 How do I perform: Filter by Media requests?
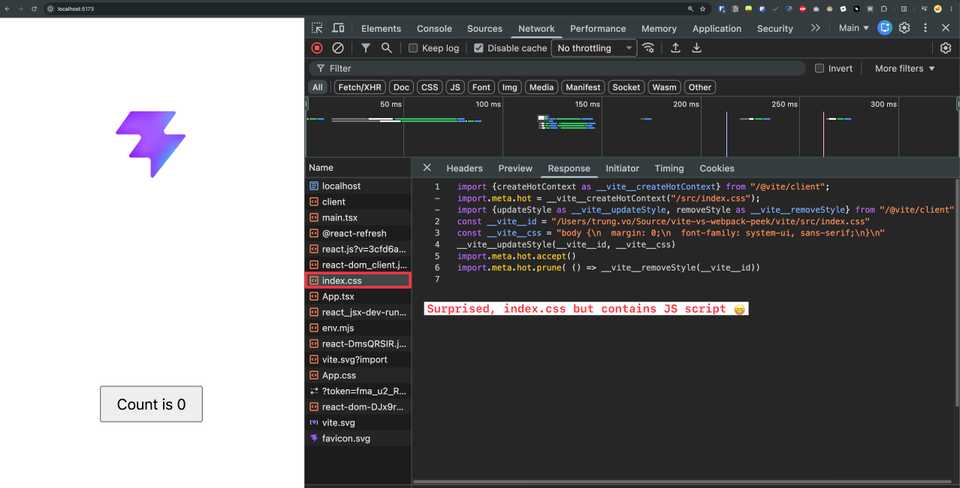click(541, 88)
